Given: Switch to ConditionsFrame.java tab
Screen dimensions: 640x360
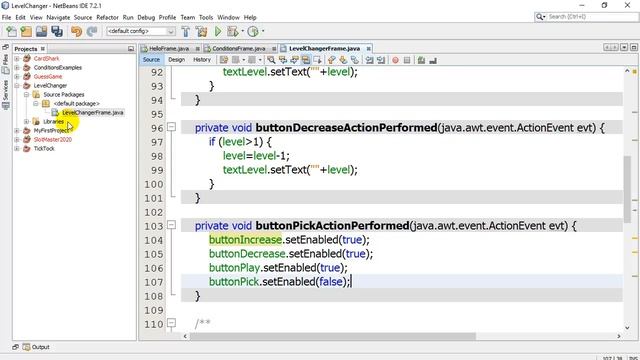Looking at the screenshot, I should [239, 49].
